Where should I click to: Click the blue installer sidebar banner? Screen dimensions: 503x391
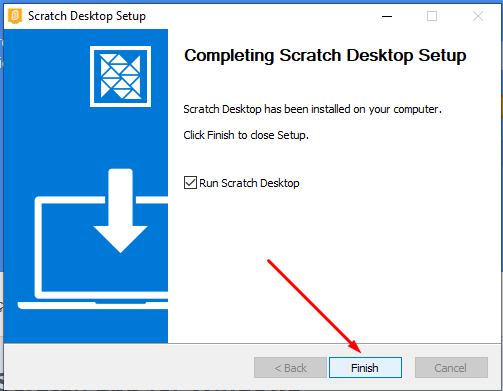point(86,186)
